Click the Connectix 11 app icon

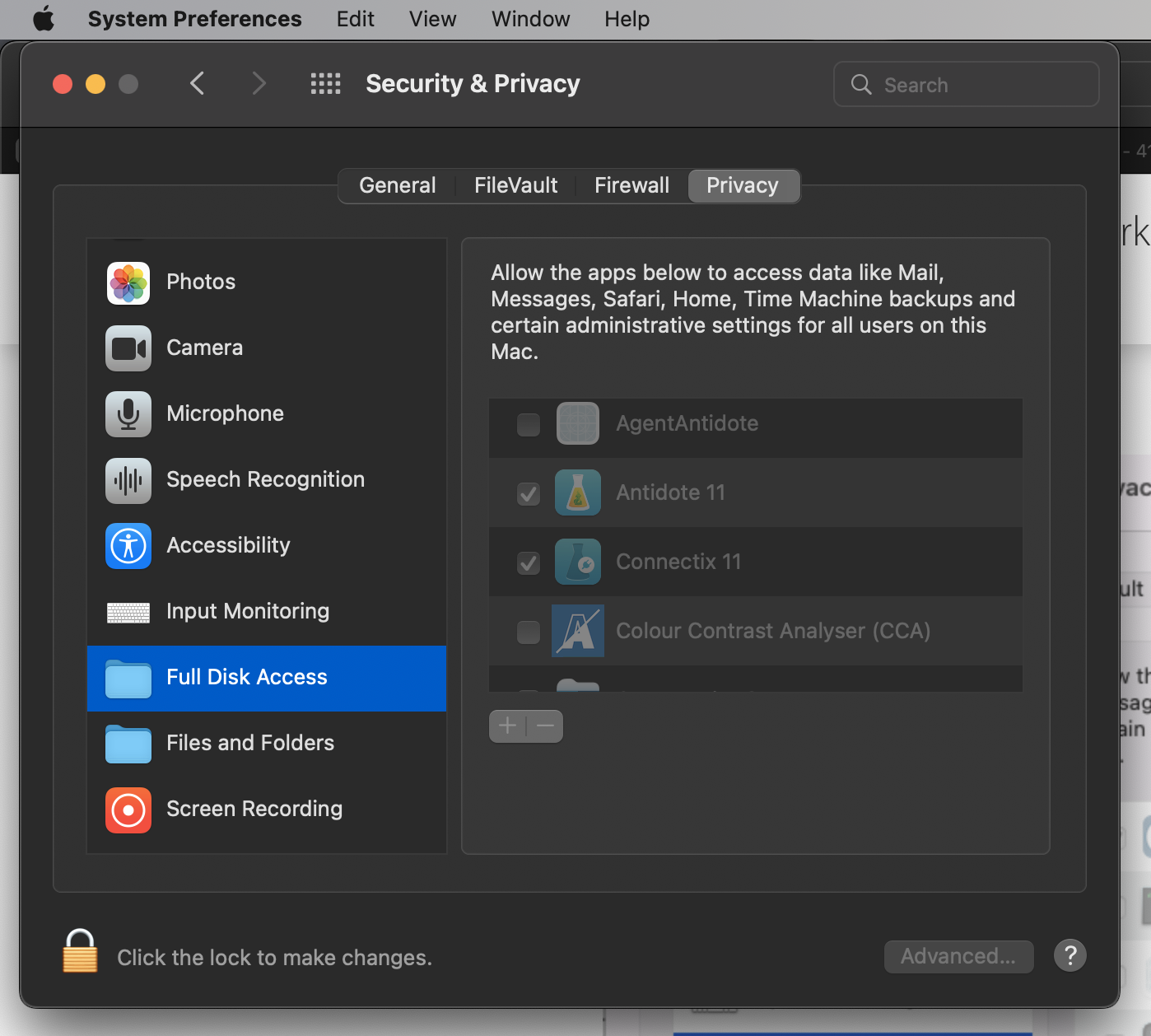coord(578,562)
